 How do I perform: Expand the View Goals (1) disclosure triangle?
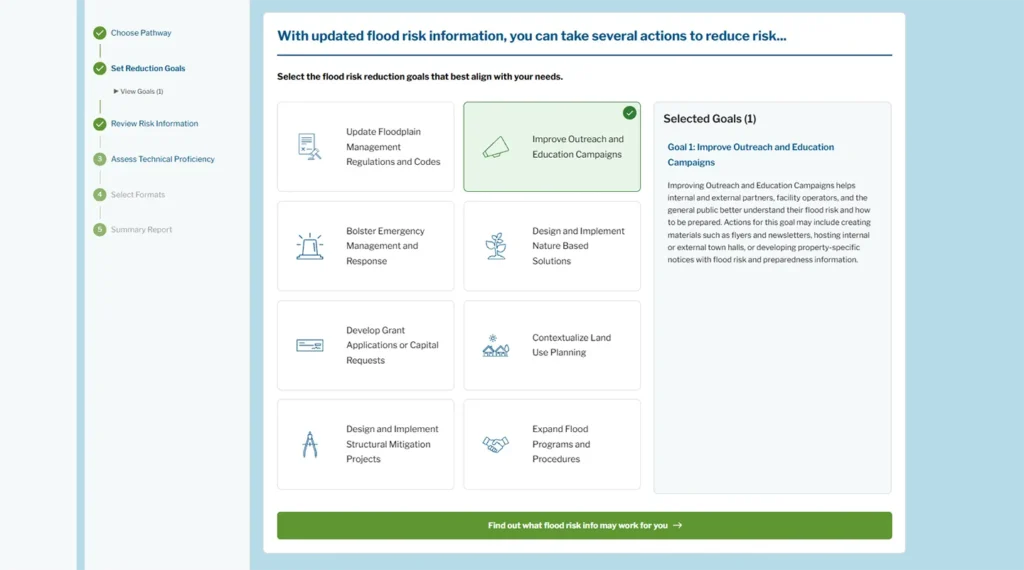coord(116,91)
